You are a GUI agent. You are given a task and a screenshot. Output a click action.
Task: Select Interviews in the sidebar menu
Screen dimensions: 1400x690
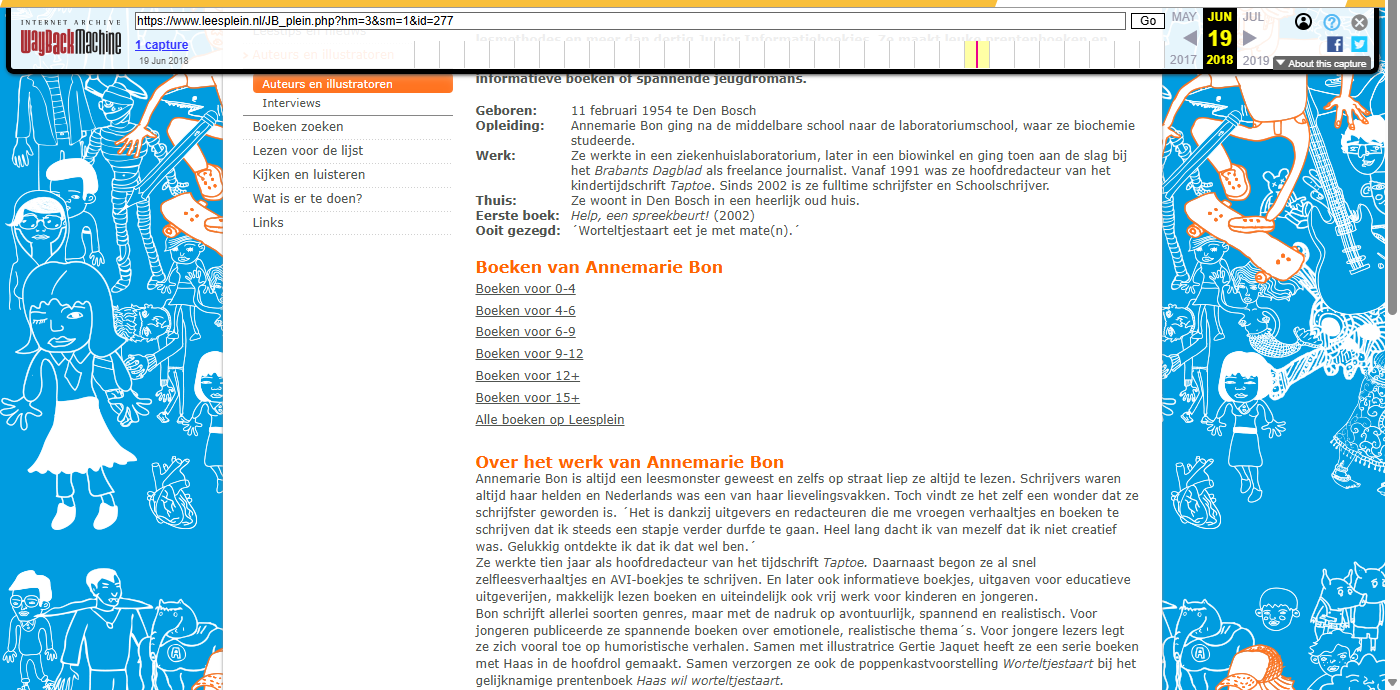291,103
